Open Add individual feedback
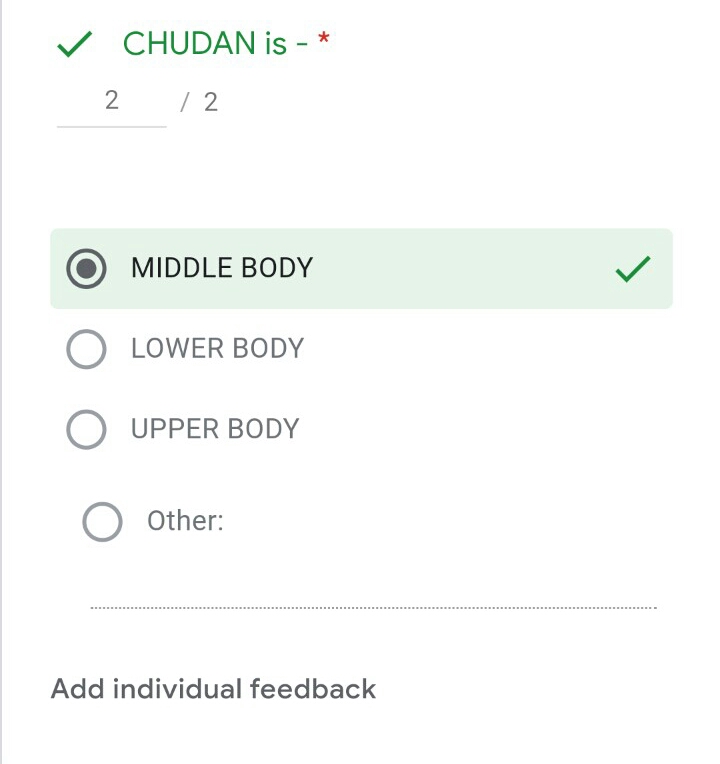Image resolution: width=720 pixels, height=764 pixels. (x=213, y=689)
